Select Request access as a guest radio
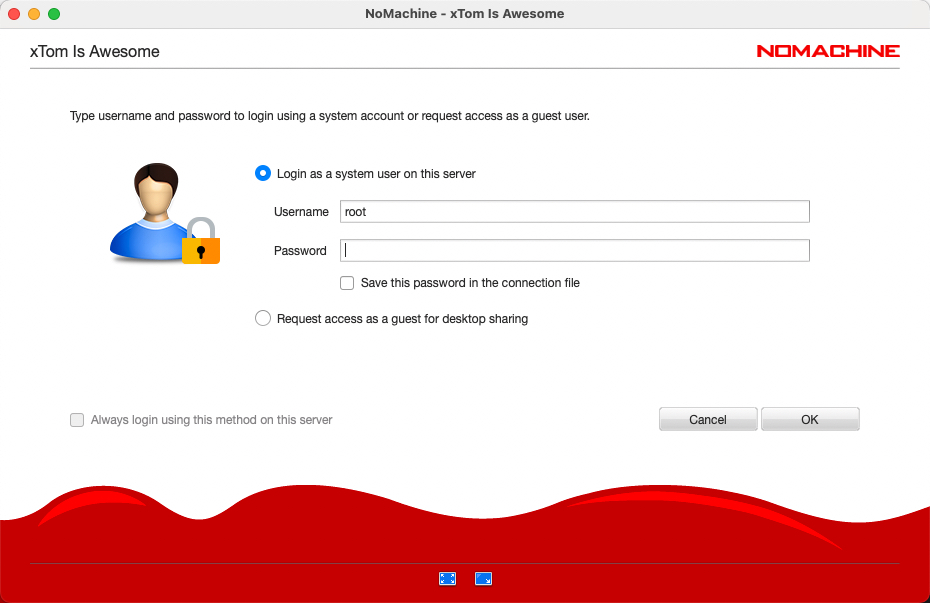 (x=263, y=318)
